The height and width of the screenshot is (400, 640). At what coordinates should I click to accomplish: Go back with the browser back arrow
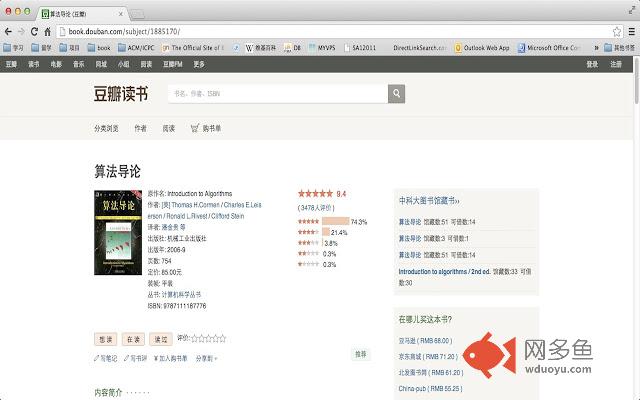click(x=8, y=31)
